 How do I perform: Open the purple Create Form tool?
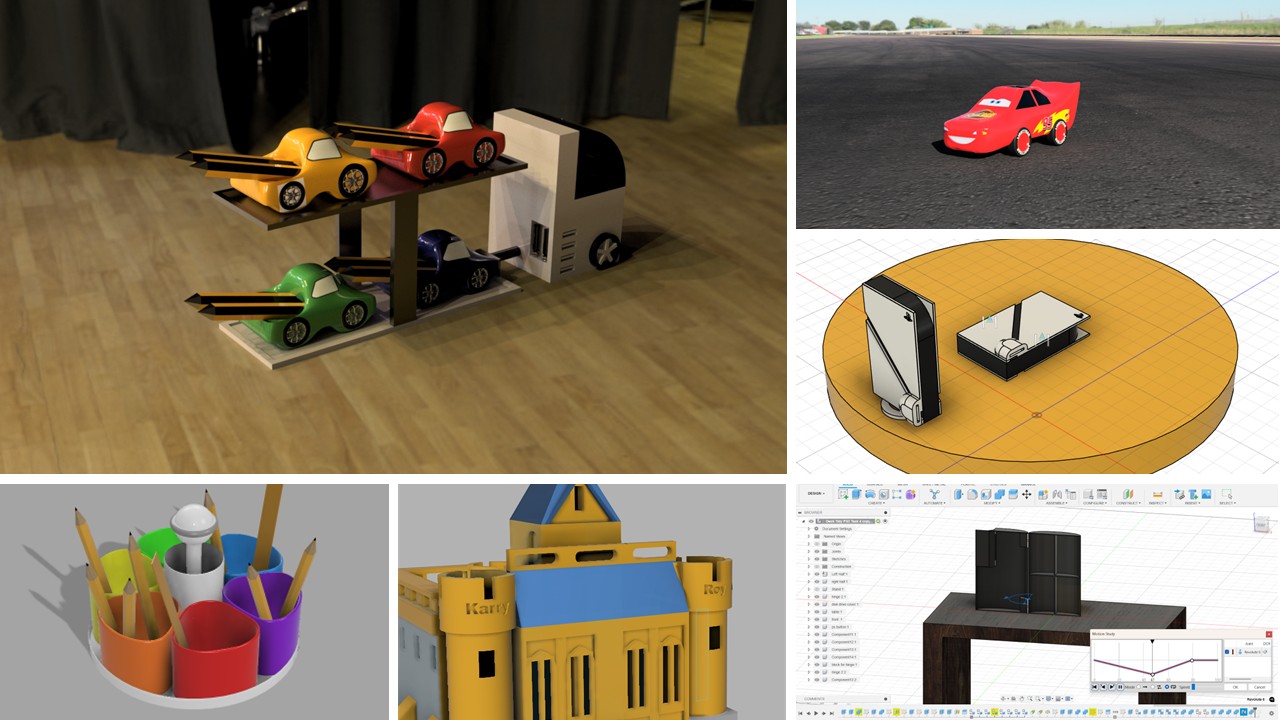tap(910, 494)
